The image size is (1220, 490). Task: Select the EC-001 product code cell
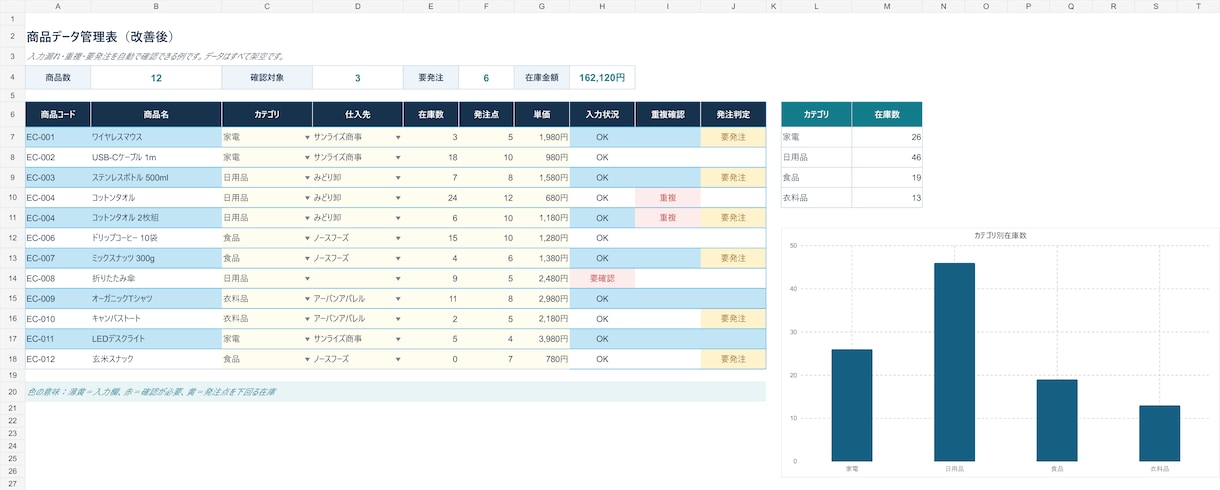point(58,137)
